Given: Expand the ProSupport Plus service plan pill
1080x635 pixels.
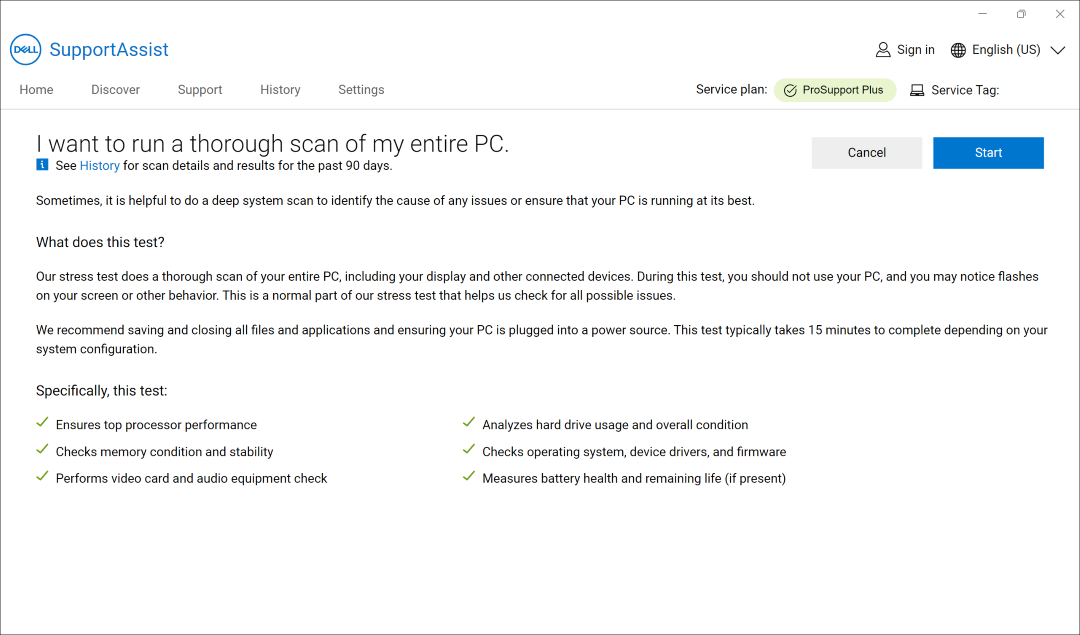Looking at the screenshot, I should [835, 89].
